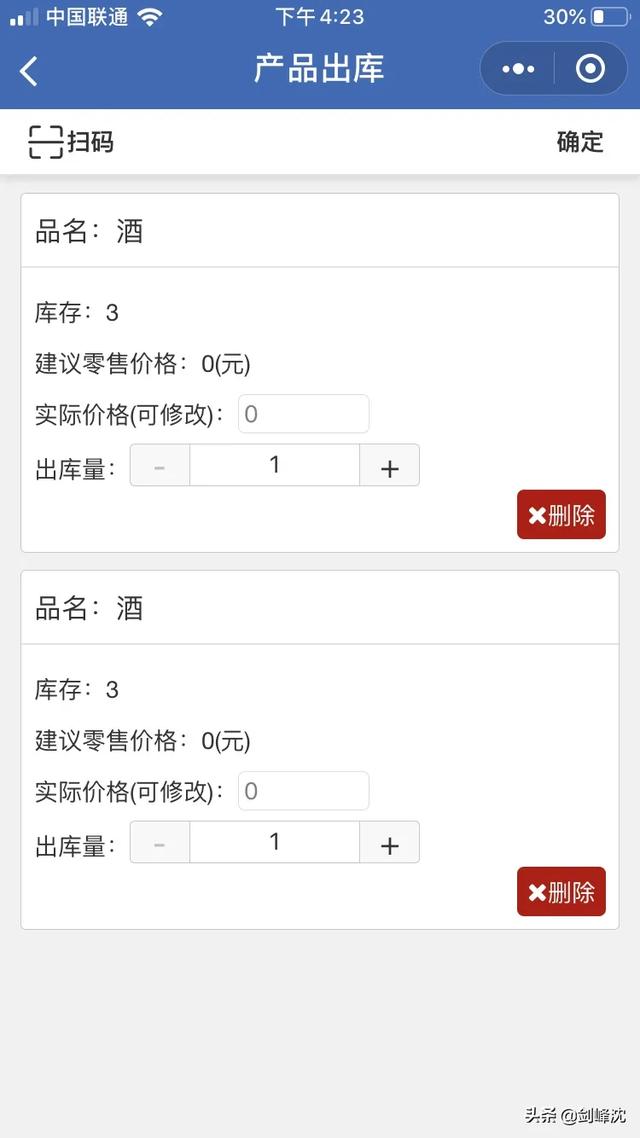Focus second product's 实际价格 input field

303,791
